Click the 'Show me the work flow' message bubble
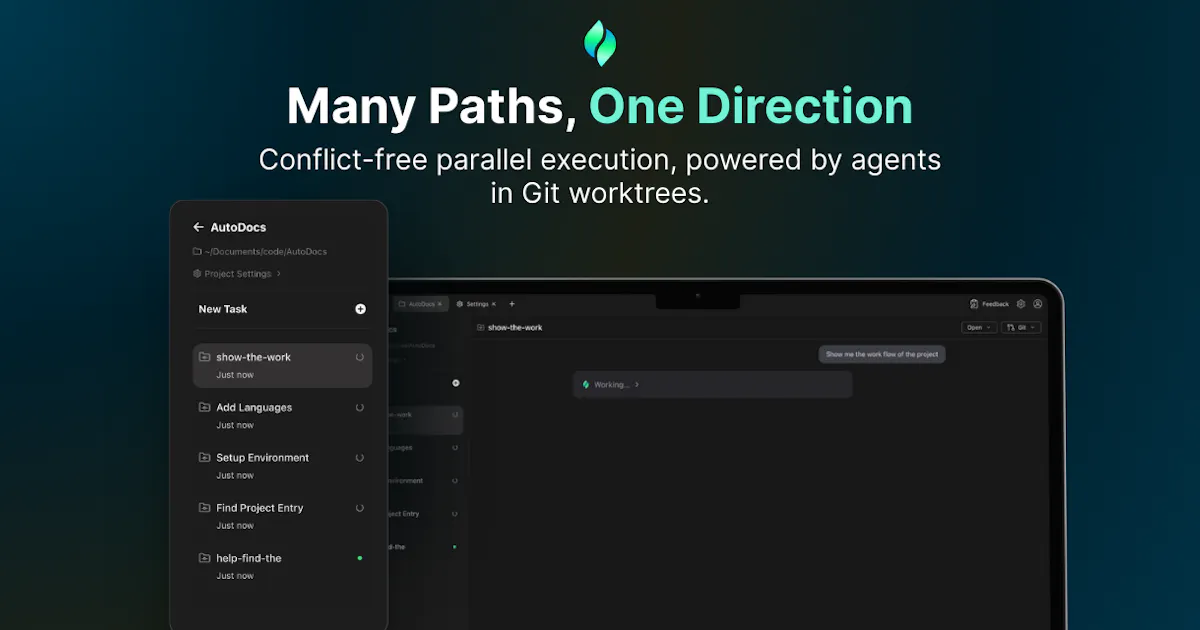The height and width of the screenshot is (630, 1200). coord(882,354)
